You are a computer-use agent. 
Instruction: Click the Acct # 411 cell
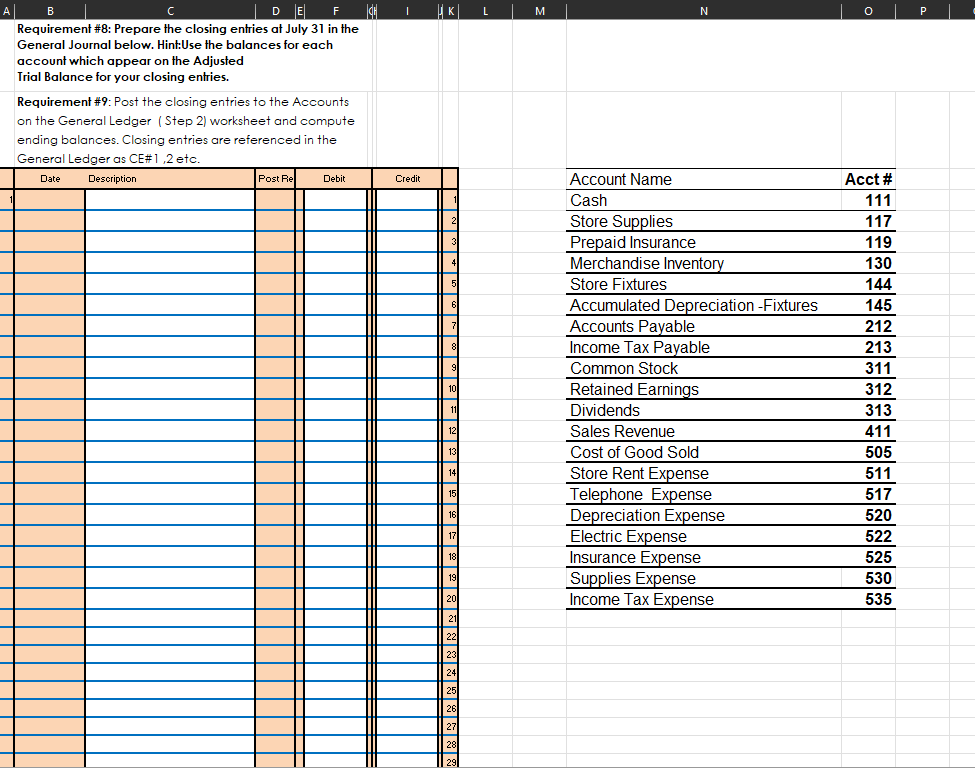(866, 431)
